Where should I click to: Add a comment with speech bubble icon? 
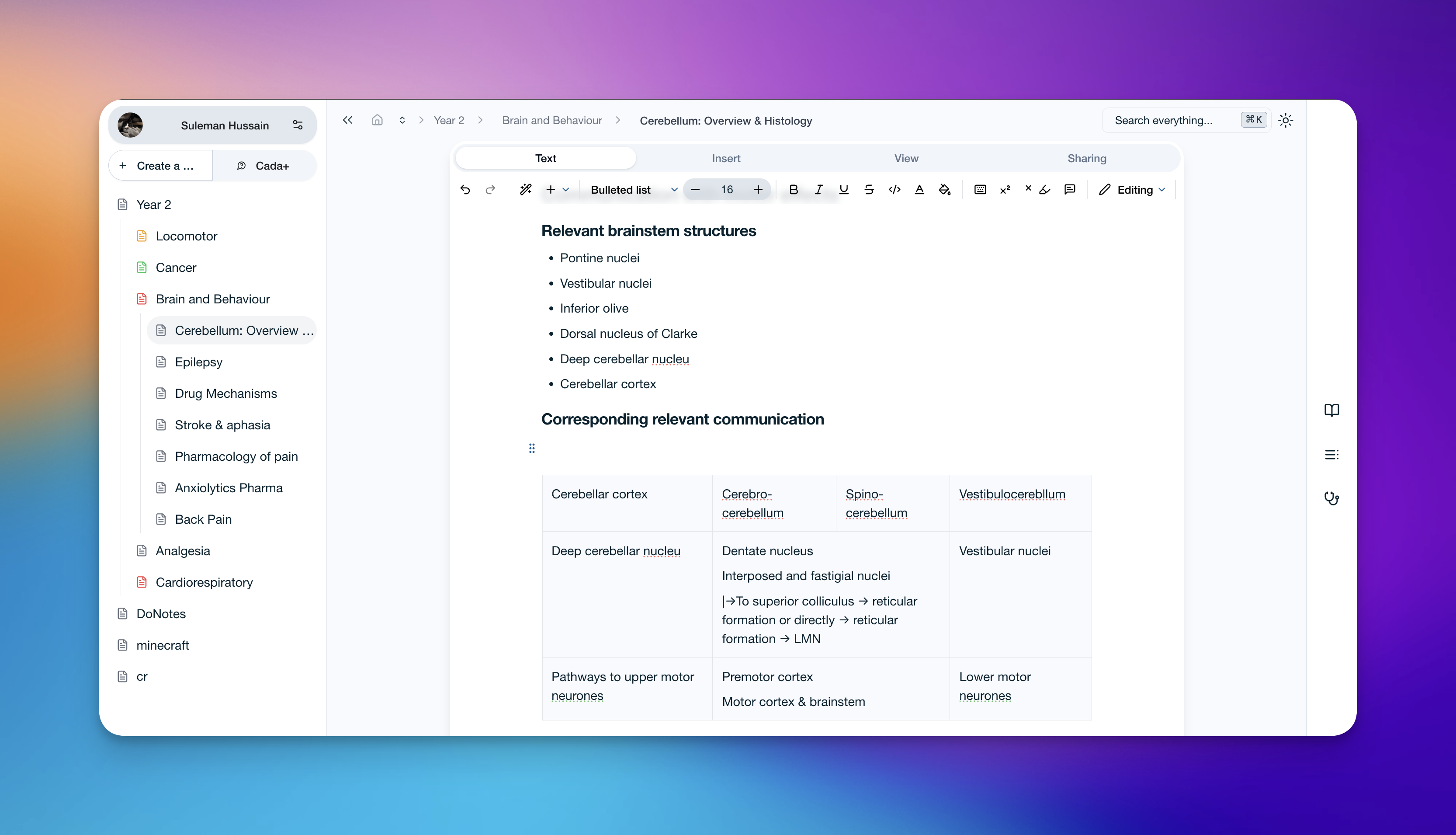(x=1070, y=190)
